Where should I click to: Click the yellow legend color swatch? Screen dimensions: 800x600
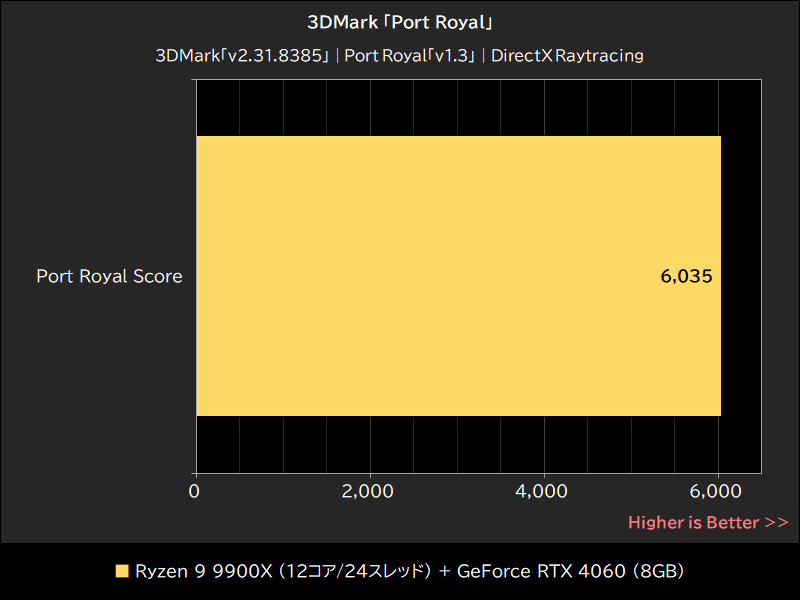click(x=120, y=571)
